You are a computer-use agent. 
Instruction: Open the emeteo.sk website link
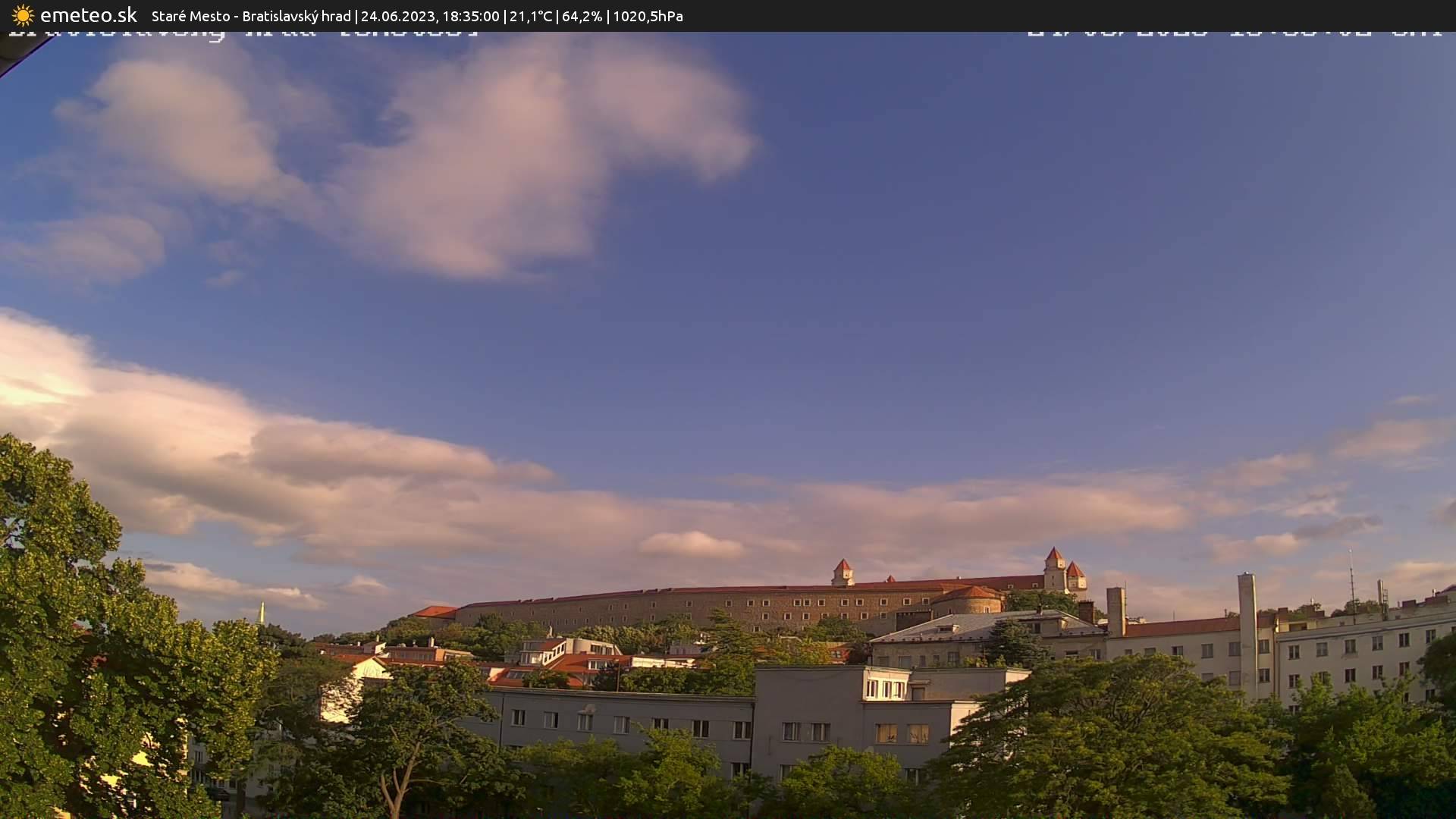coord(87,15)
